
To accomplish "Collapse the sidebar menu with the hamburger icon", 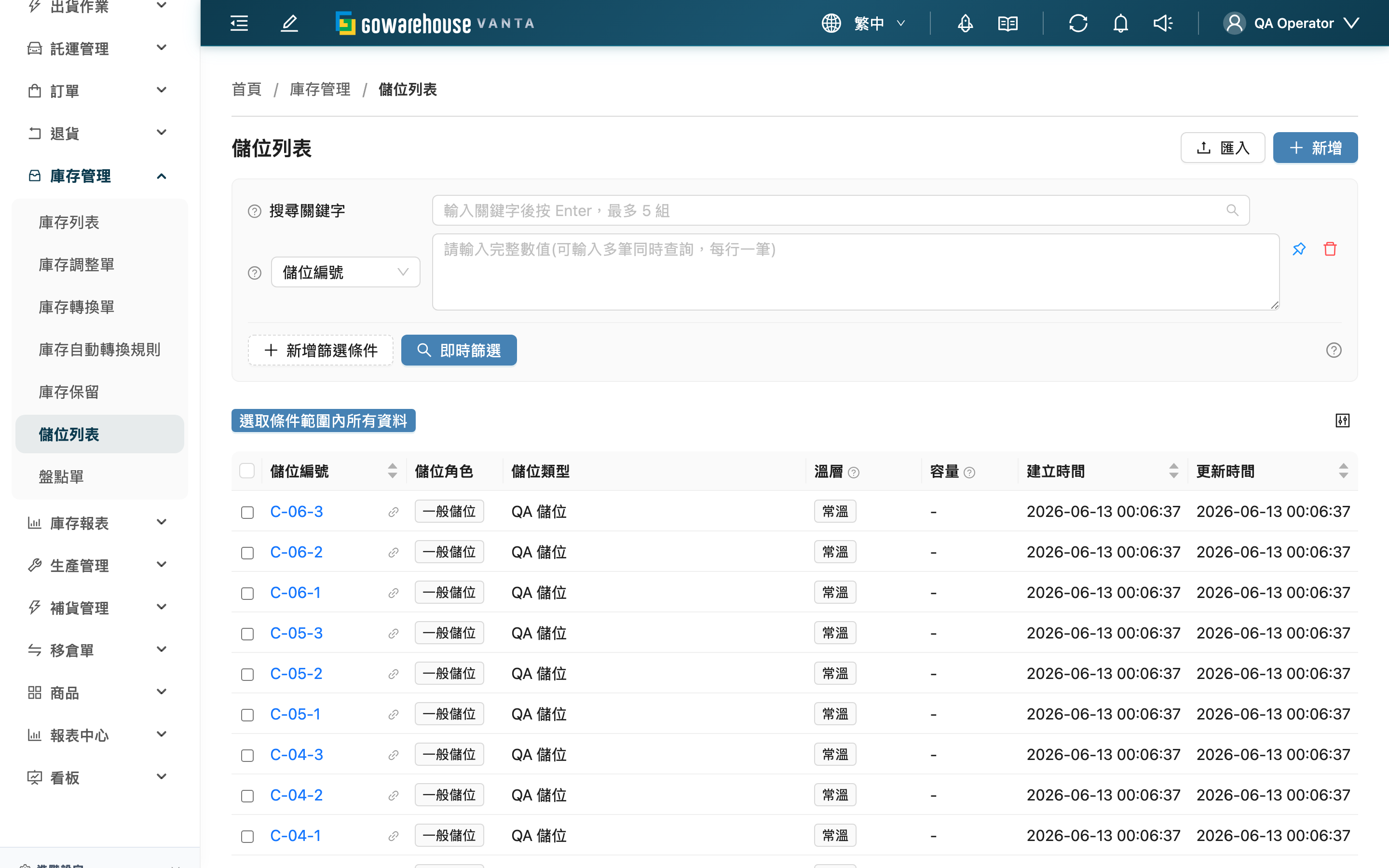I will click(239, 24).
